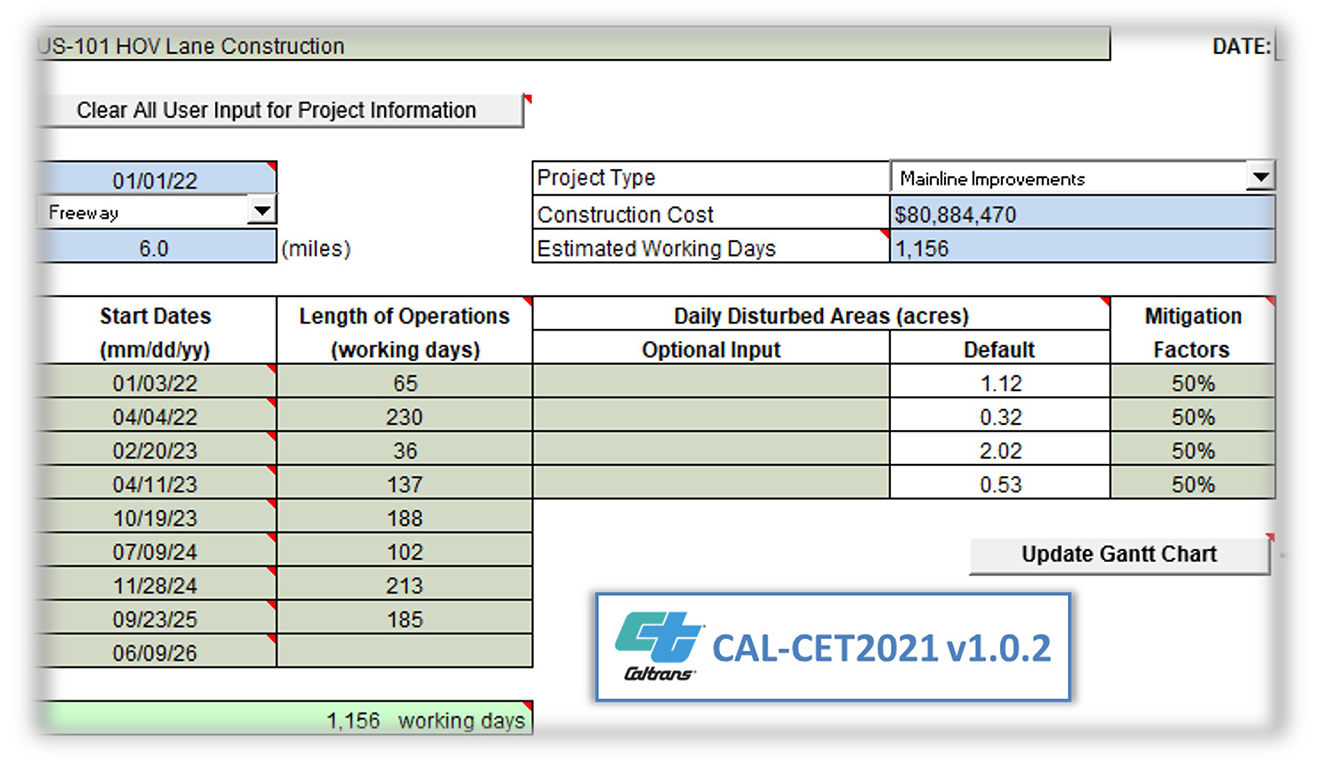Select the $80,884,470 Construction Cost cell
The width and height of the screenshot is (1320, 765).
(x=1082, y=213)
